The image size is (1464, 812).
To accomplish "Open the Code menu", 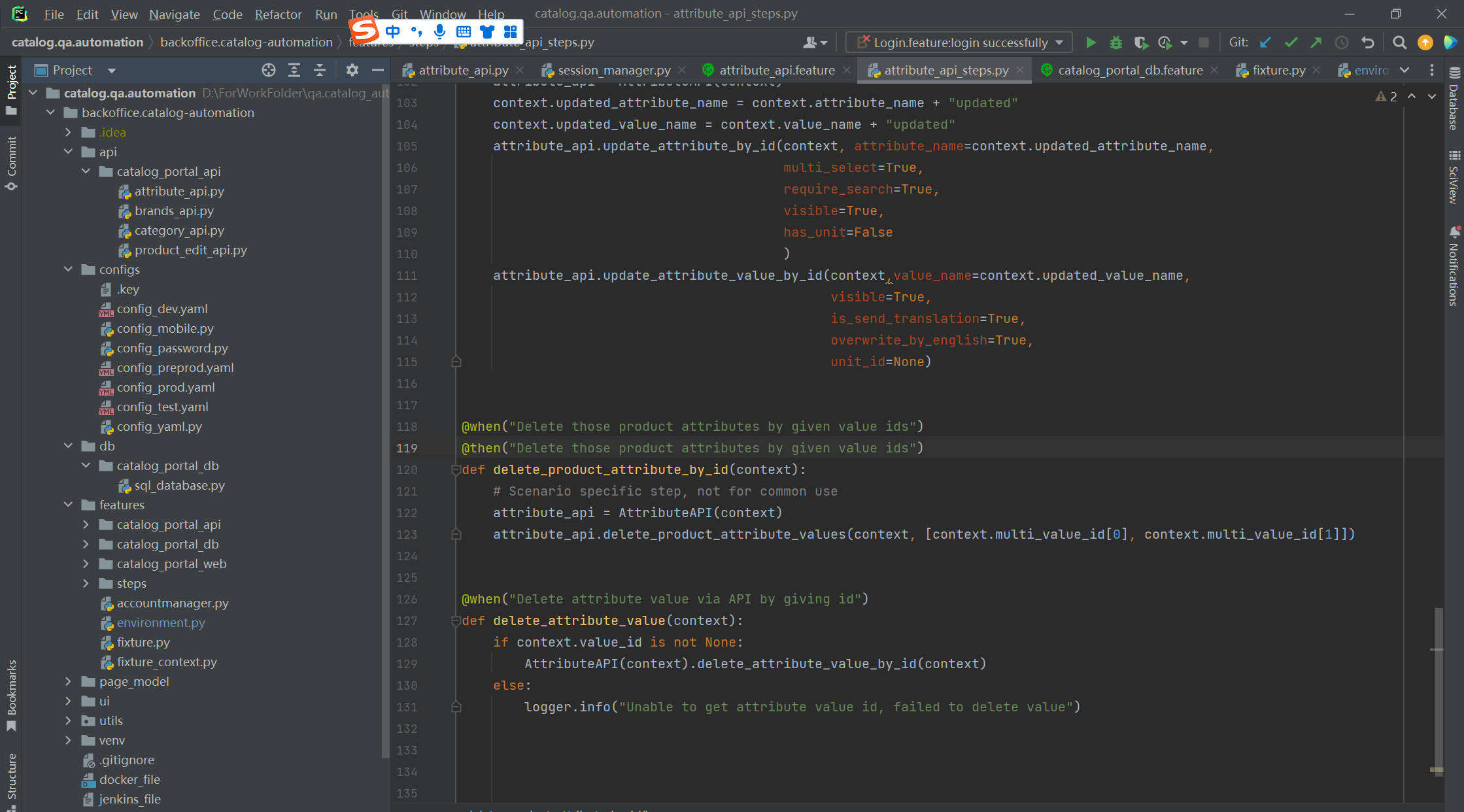I will click(x=227, y=14).
